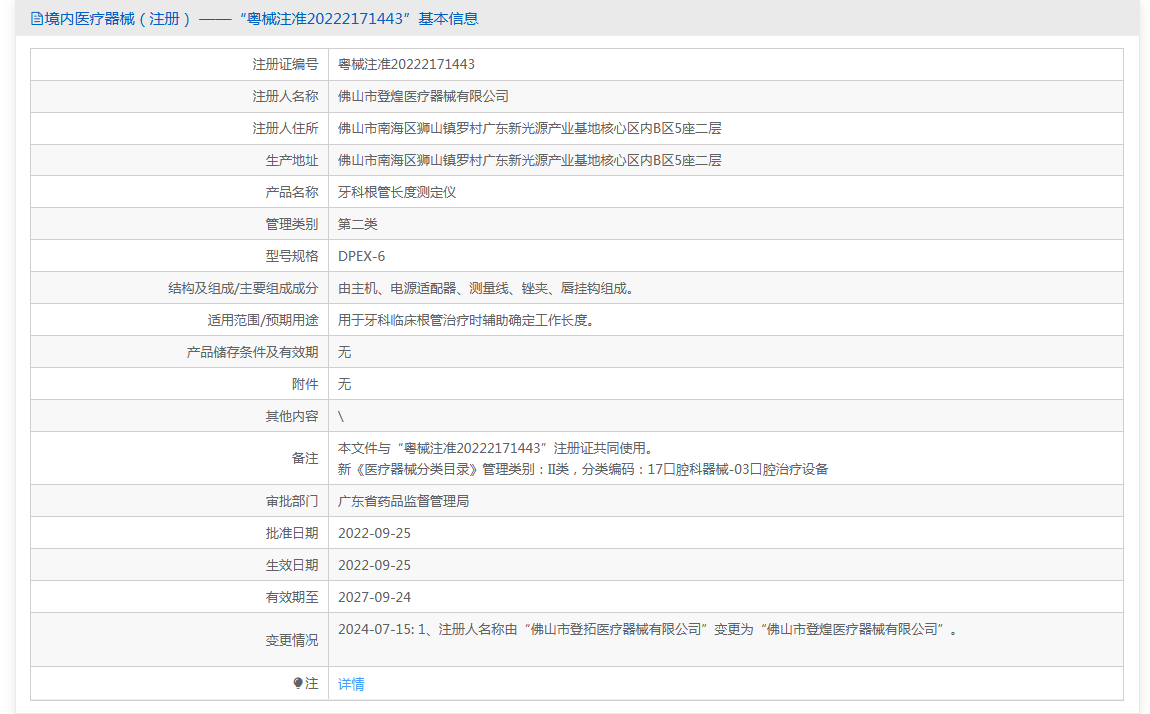This screenshot has height=714, width=1150.
Task: Click the lightbulb icon beside 注
Action: tap(298, 683)
